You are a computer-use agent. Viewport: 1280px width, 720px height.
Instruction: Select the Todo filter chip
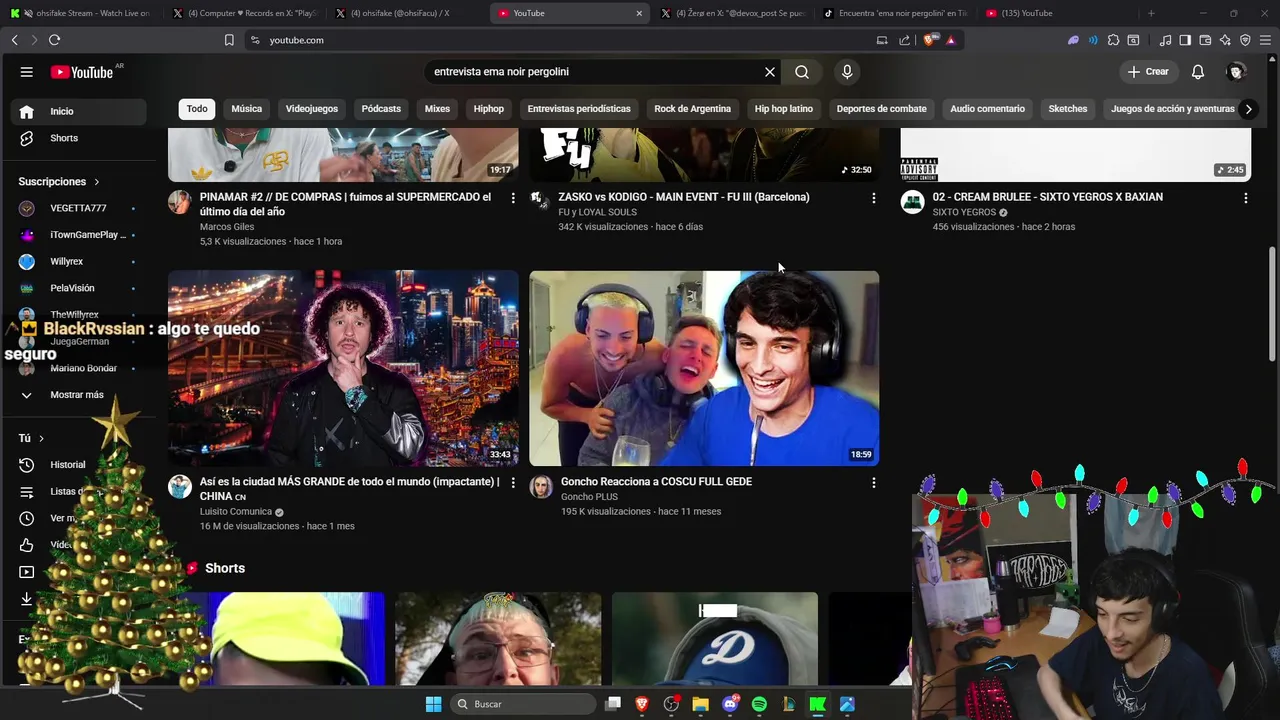point(197,109)
